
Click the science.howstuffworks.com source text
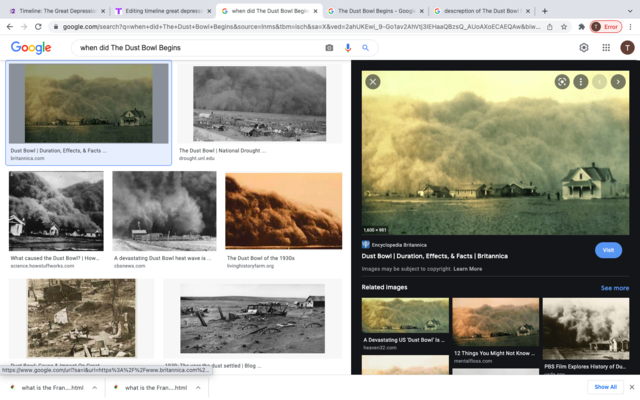click(42, 266)
